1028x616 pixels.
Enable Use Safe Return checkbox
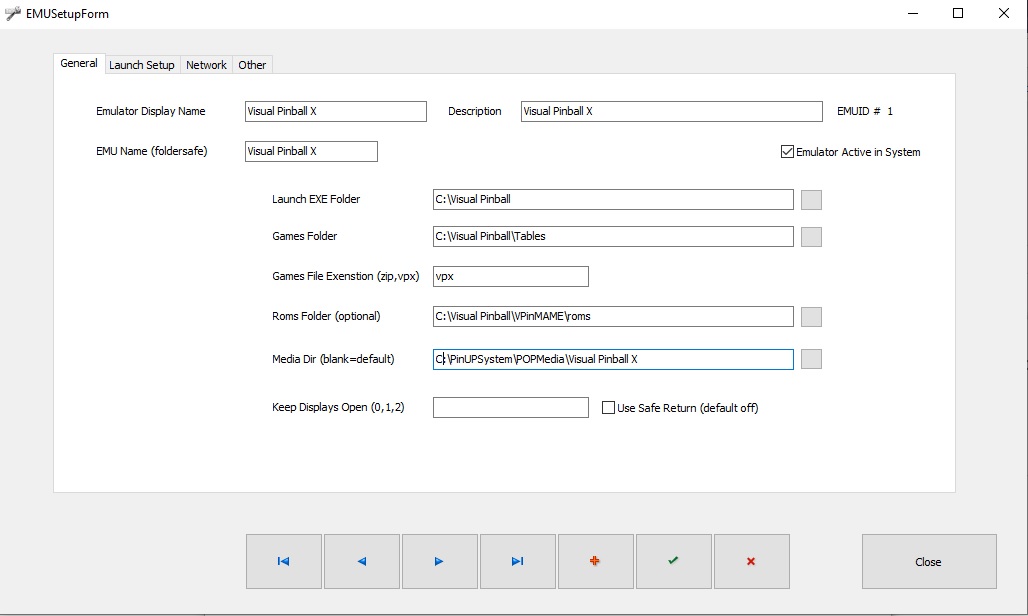[608, 408]
